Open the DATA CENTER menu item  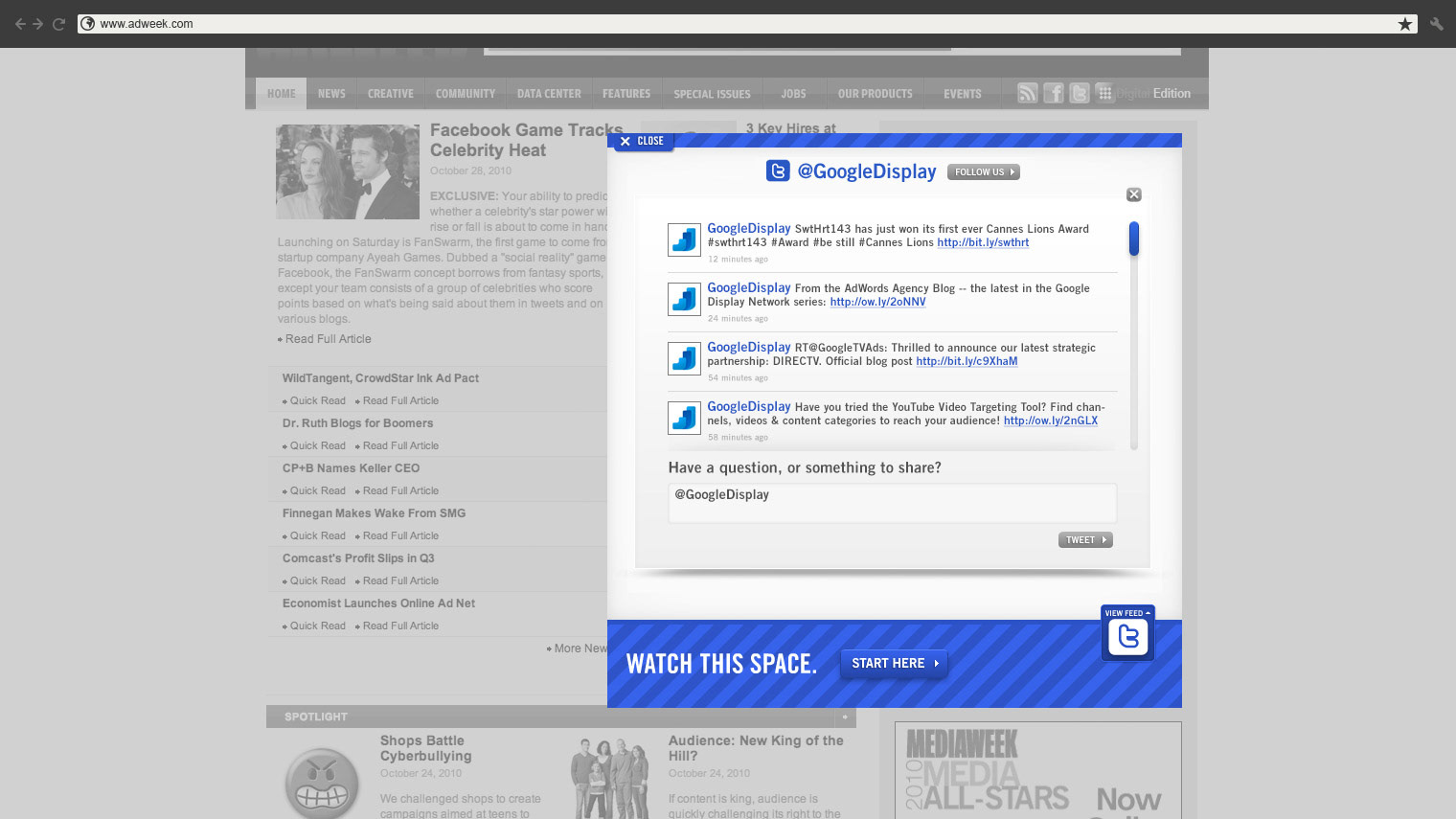click(x=549, y=94)
